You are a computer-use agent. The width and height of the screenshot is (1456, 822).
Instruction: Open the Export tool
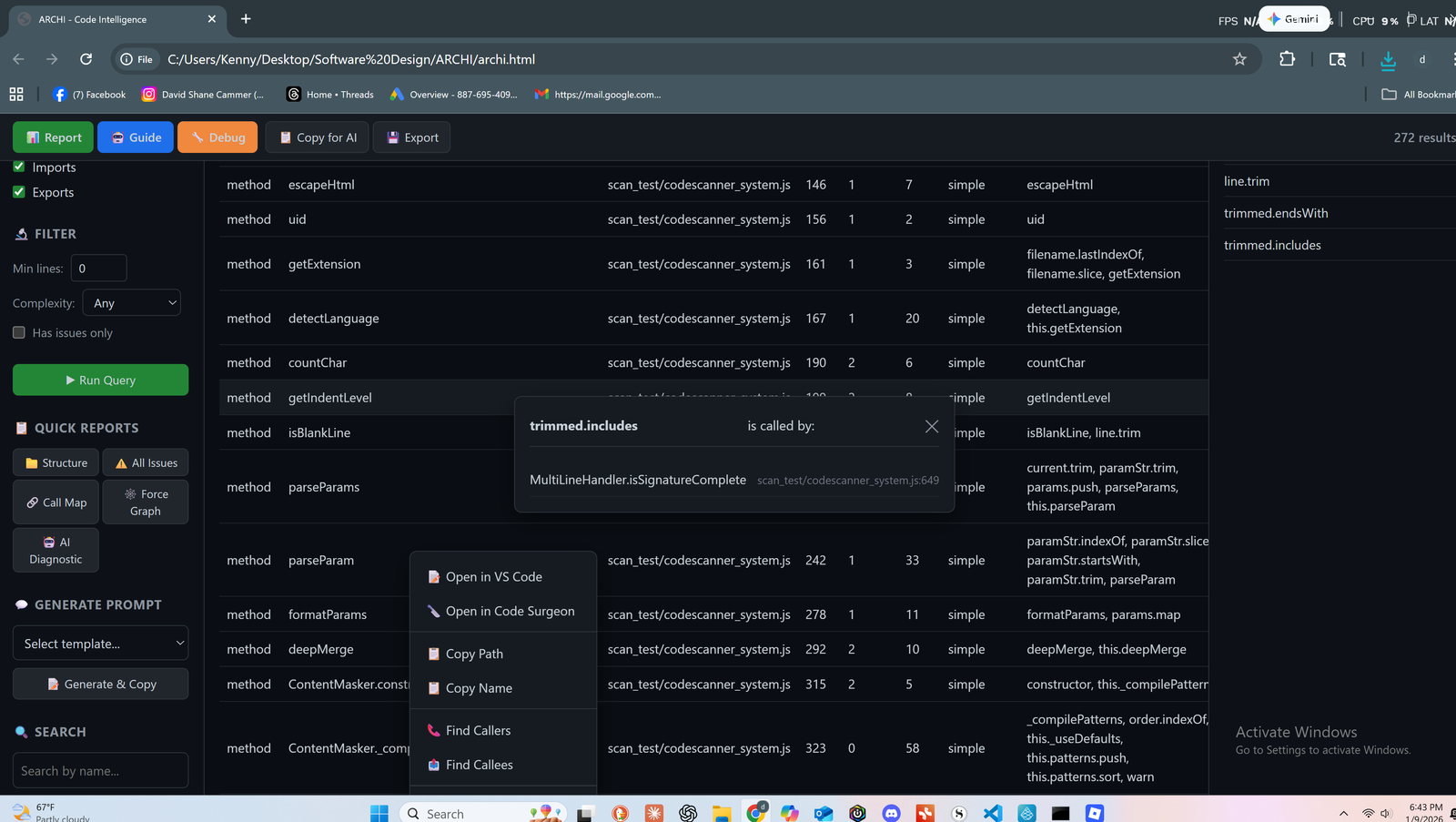411,137
